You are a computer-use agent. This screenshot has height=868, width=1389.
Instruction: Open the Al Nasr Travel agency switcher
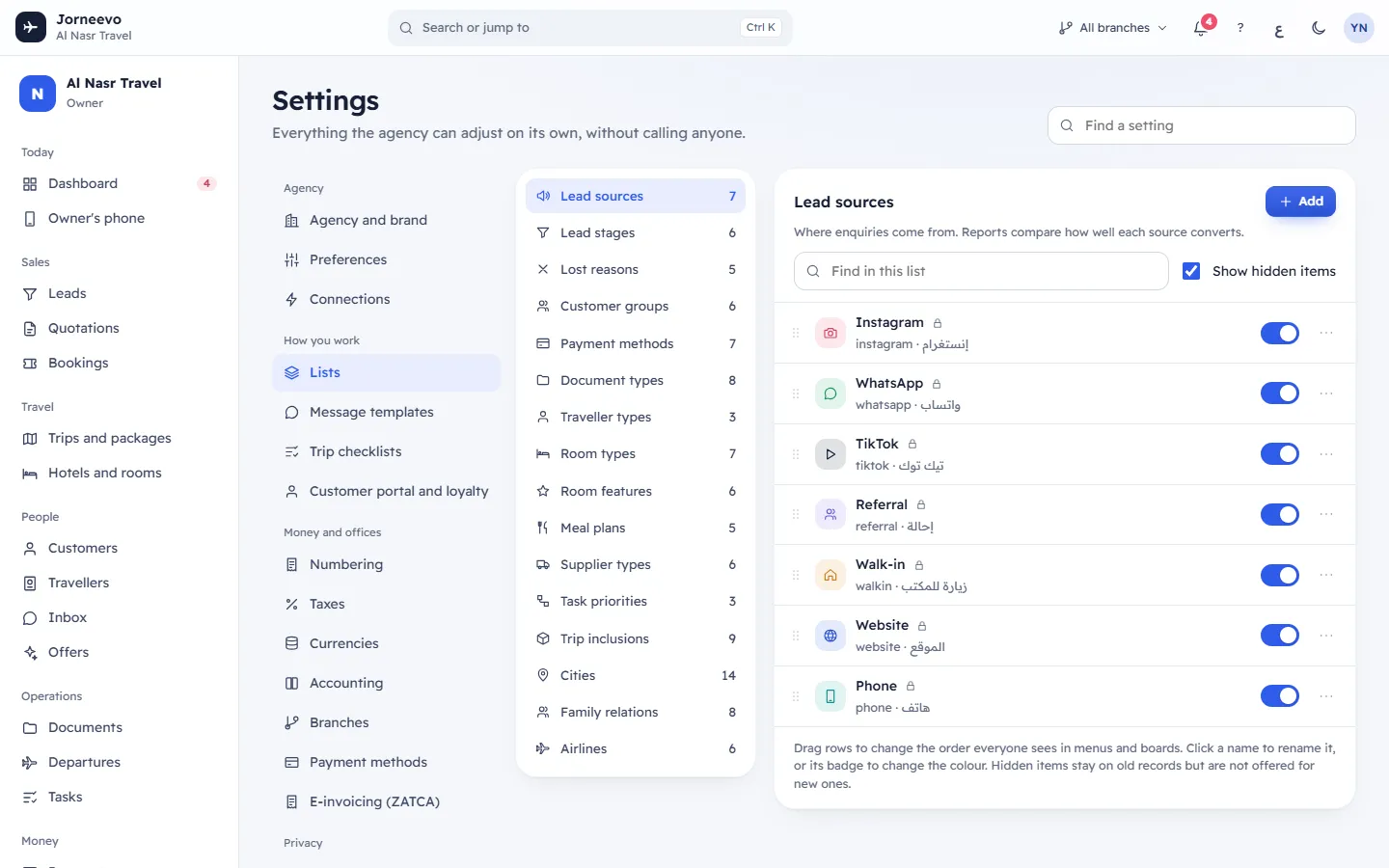[119, 94]
